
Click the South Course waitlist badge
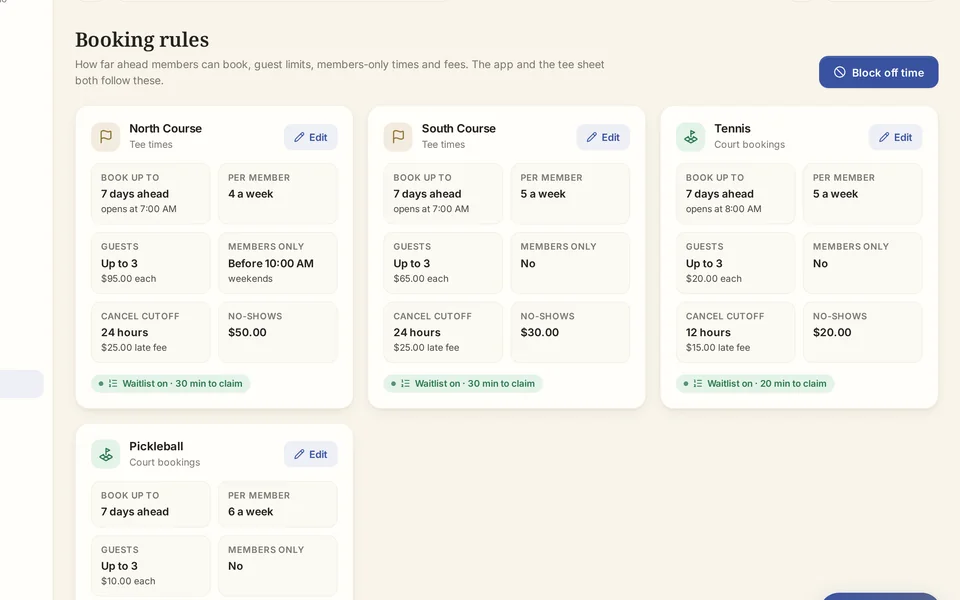(463, 384)
